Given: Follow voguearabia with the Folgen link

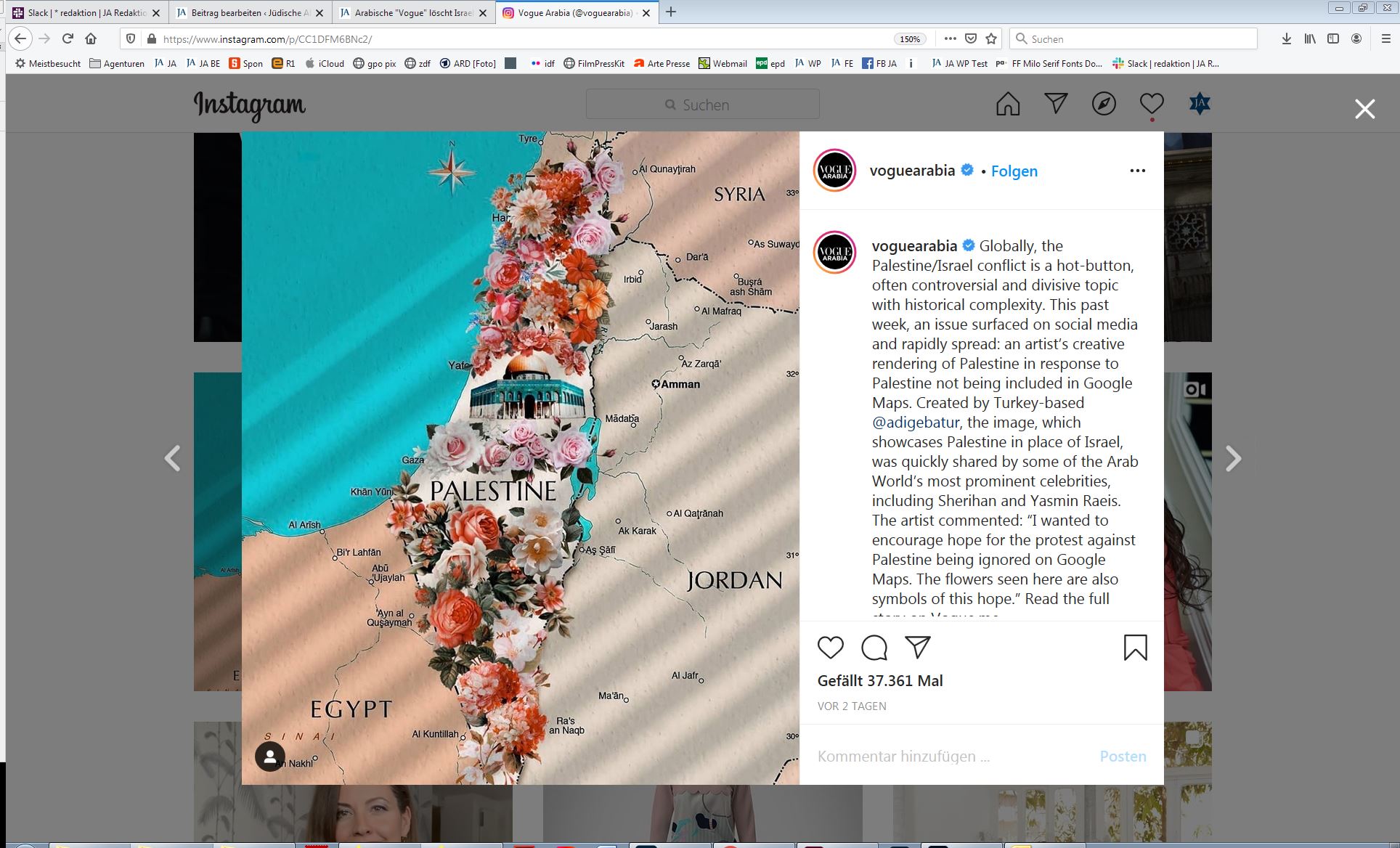Looking at the screenshot, I should [x=1014, y=171].
